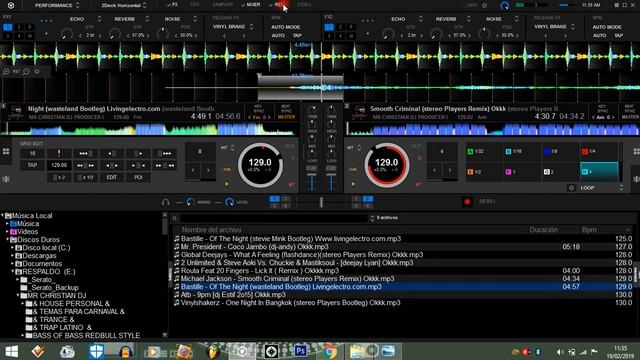
Task: Click POI button in Grid Edit
Action: (x=138, y=178)
